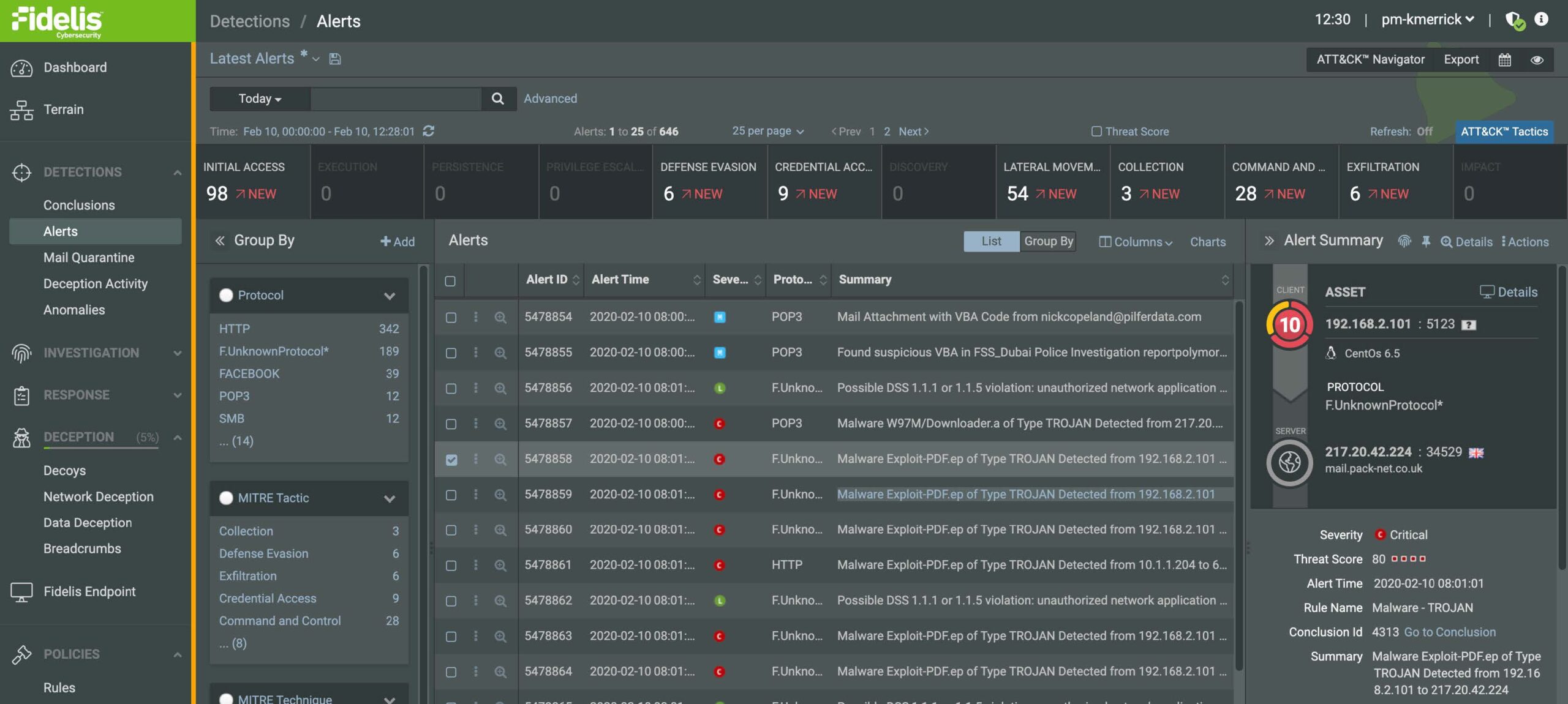
Task: Click the Advanced search button
Action: (550, 98)
